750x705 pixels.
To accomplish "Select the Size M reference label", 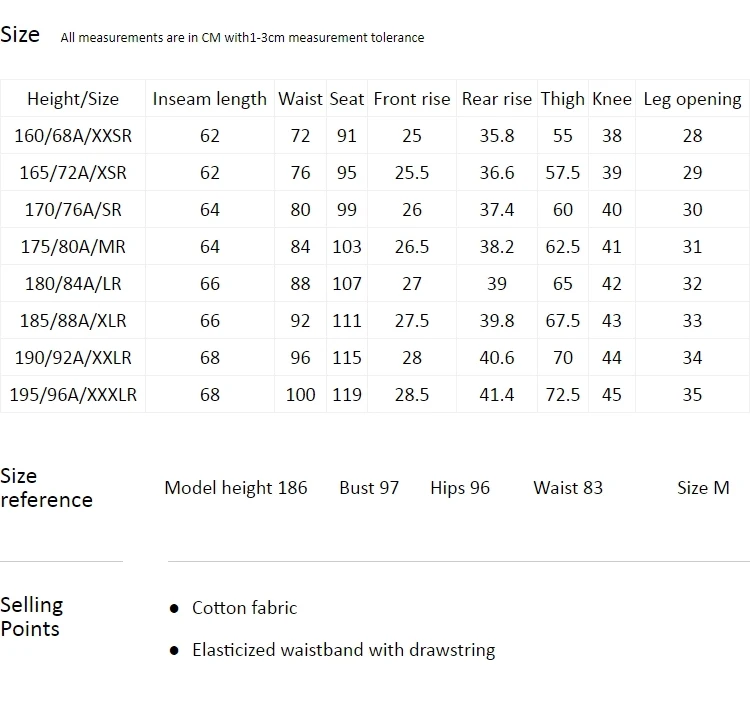I will click(703, 488).
